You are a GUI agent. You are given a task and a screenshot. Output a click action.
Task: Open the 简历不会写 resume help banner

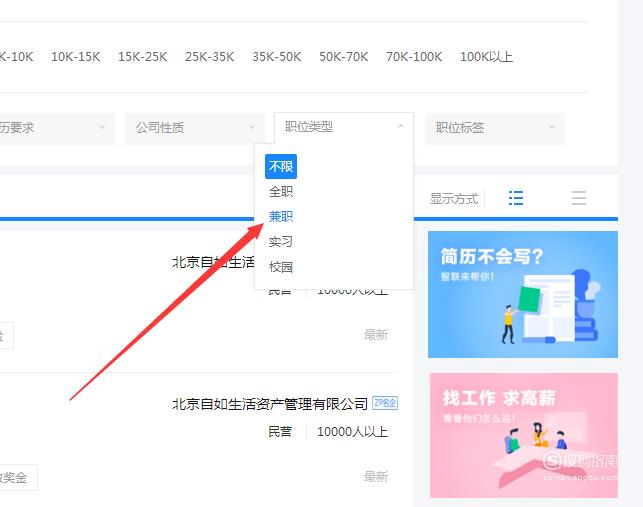point(523,295)
